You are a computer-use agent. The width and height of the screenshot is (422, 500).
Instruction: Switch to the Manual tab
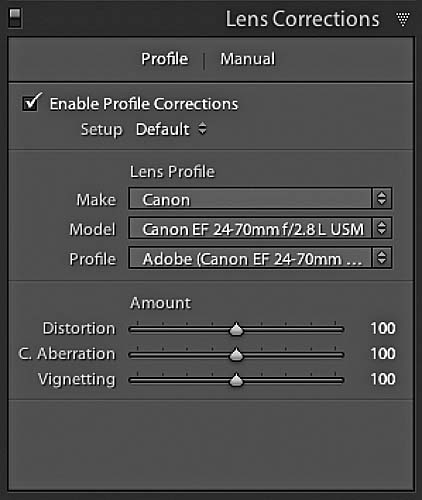(x=248, y=59)
